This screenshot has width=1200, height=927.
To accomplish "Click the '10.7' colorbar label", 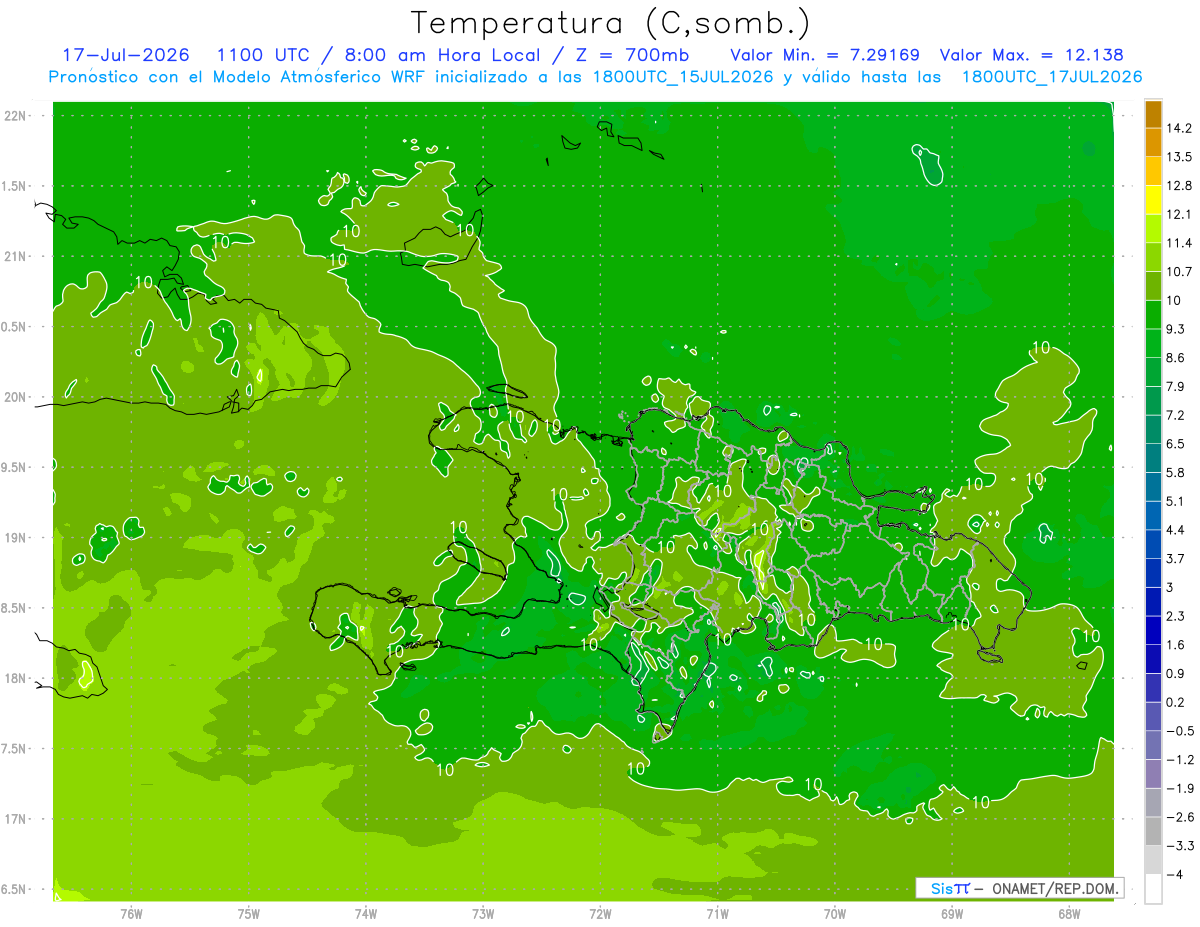I will (x=1181, y=272).
